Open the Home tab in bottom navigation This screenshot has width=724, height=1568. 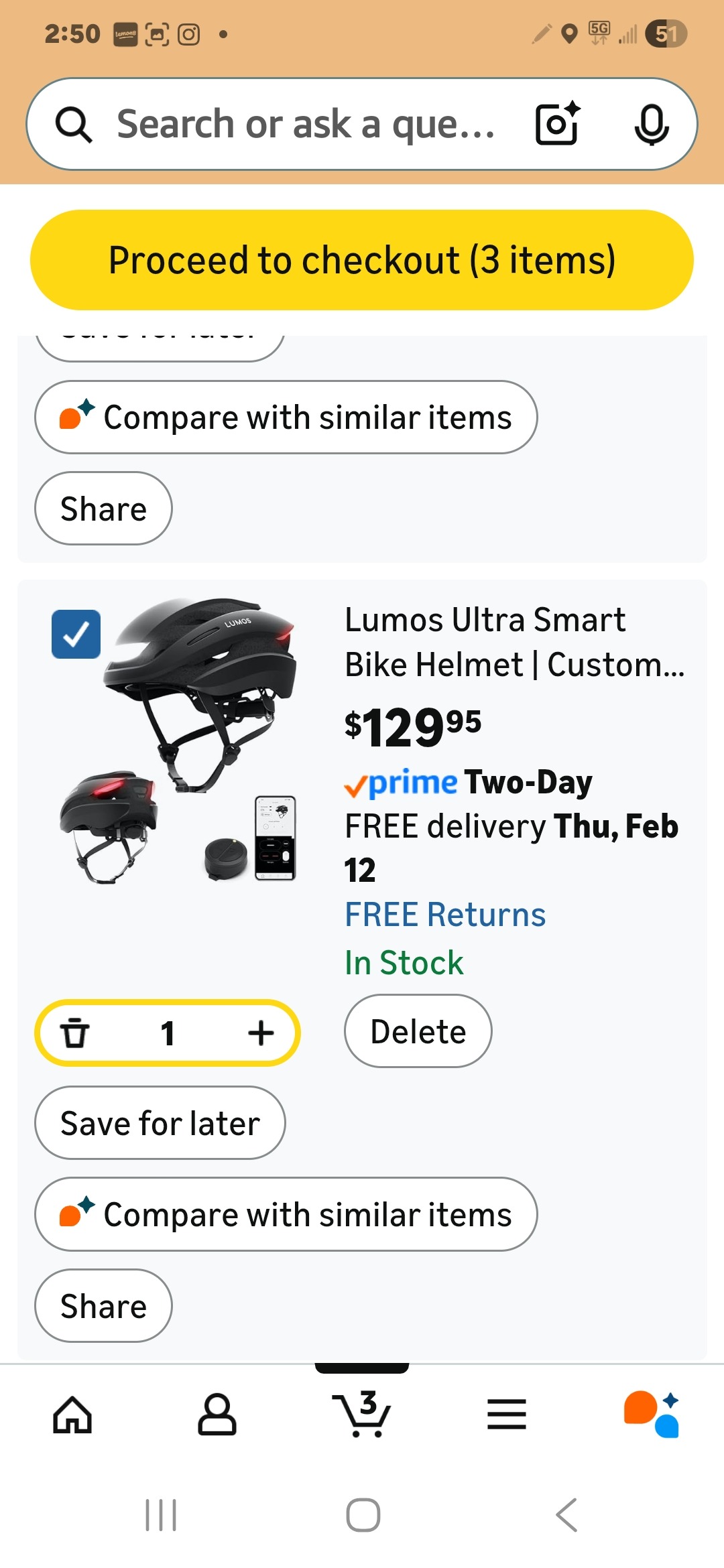[72, 1415]
